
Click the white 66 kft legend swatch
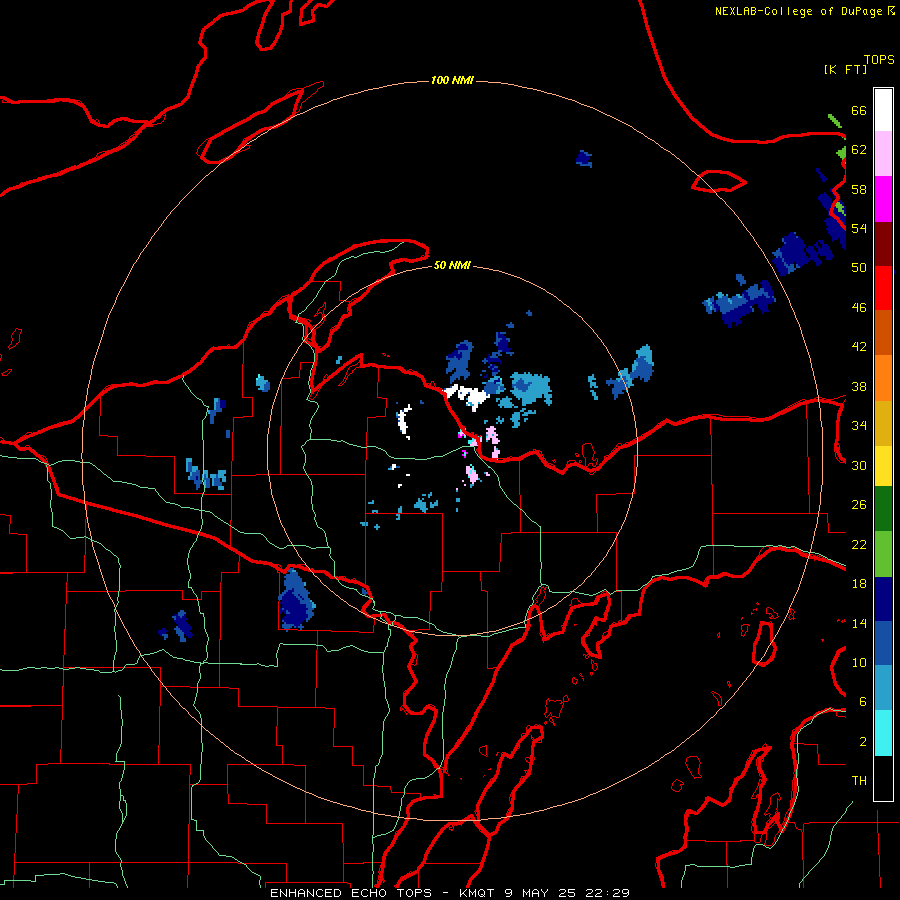883,110
